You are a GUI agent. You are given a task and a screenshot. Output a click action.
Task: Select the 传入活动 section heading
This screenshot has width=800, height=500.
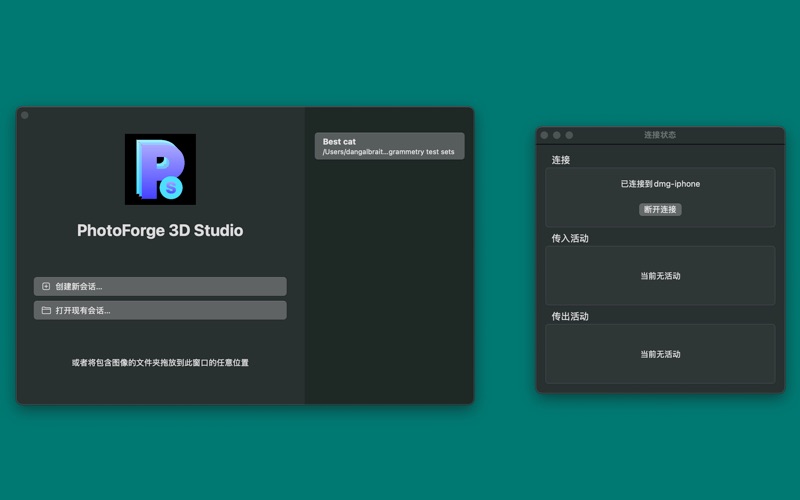coord(570,238)
